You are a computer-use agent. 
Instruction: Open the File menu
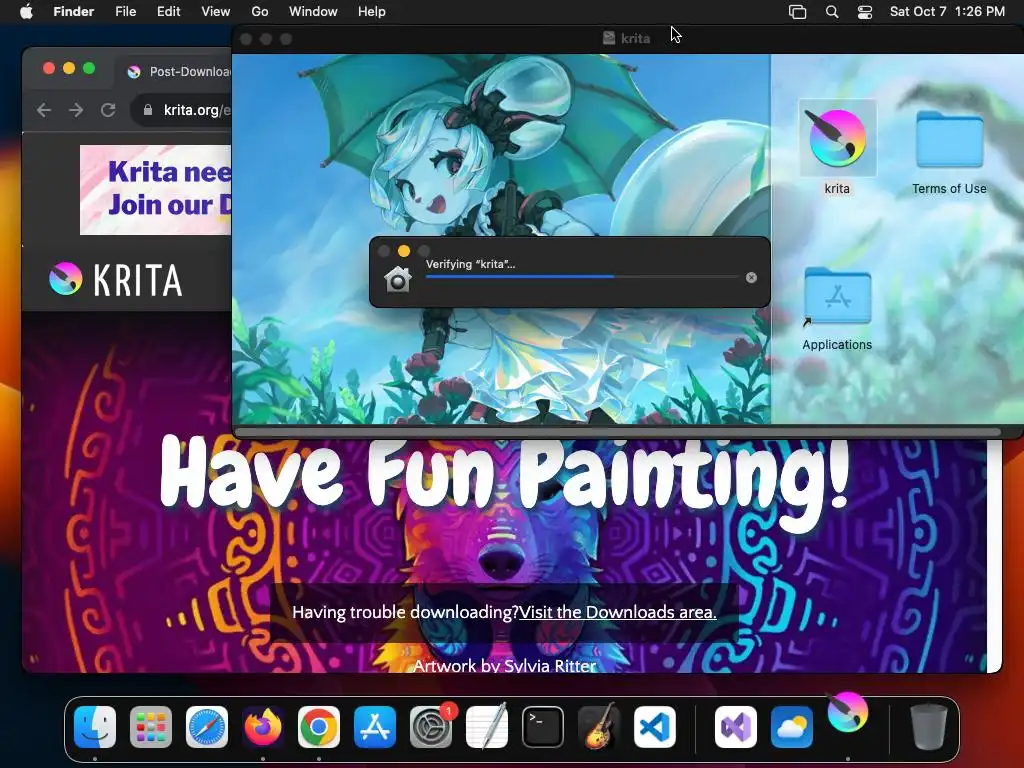[x=125, y=11]
